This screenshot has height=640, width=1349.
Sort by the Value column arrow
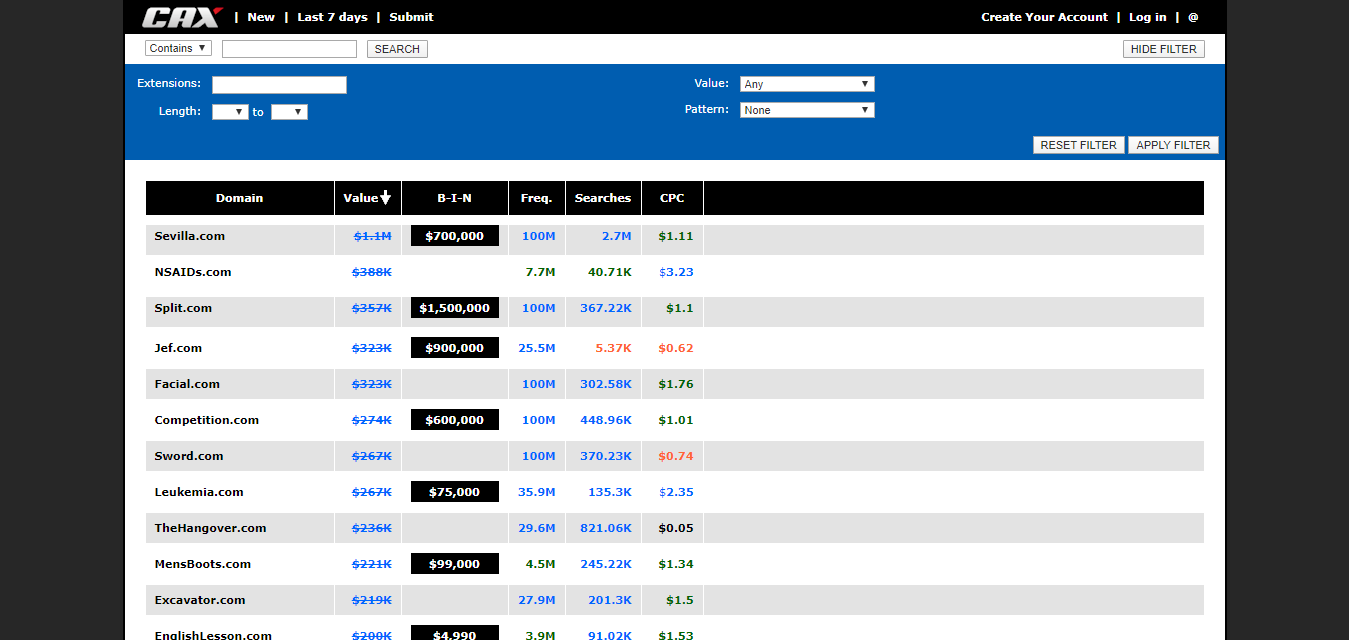coord(385,198)
